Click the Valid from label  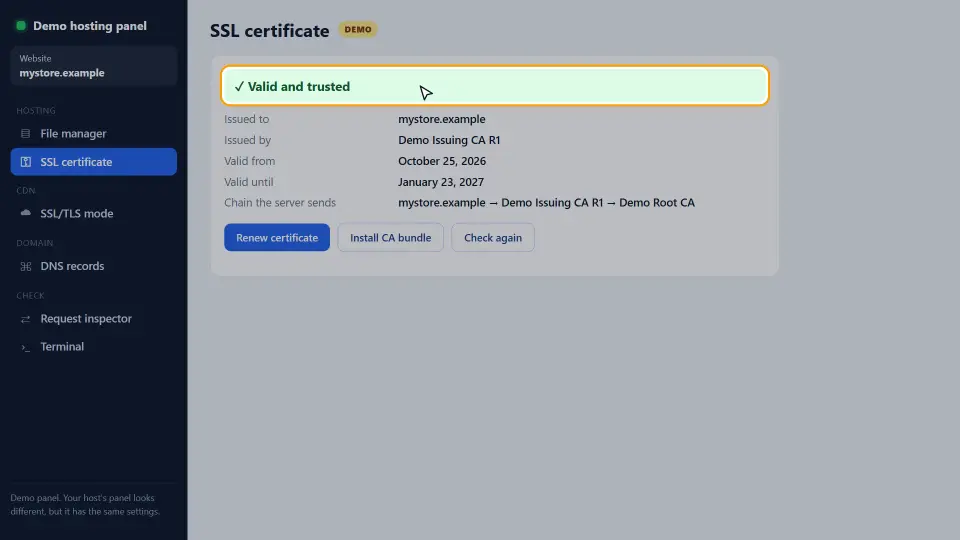[249, 161]
